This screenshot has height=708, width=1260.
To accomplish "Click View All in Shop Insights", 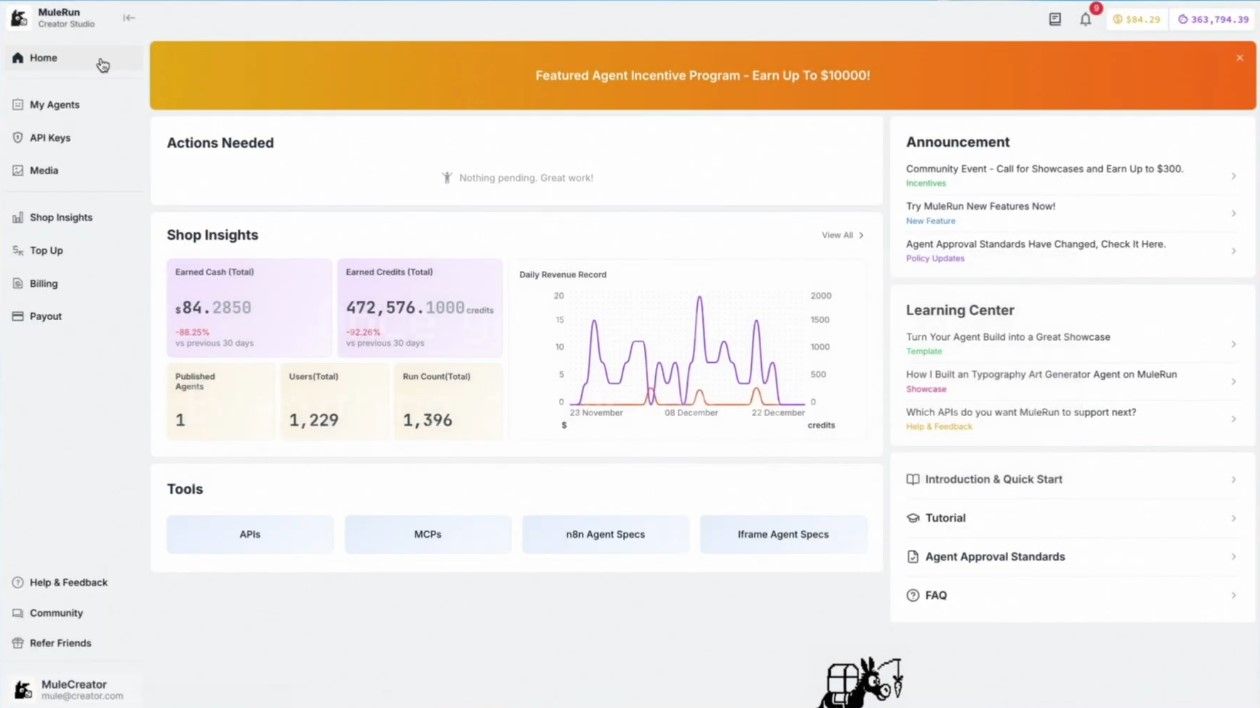I will click(842, 235).
